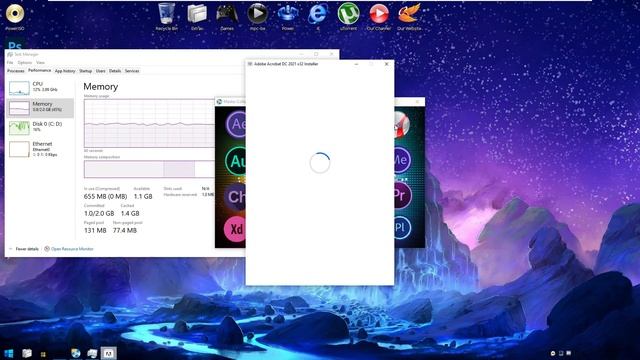Click the 1.4 GB cached value
Screen dimensions: 640x360
point(130,213)
